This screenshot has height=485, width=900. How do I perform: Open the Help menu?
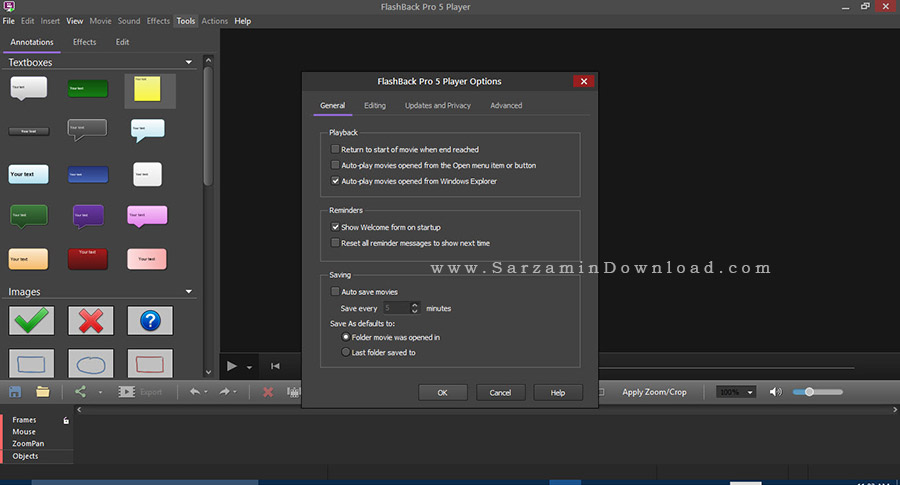(243, 21)
